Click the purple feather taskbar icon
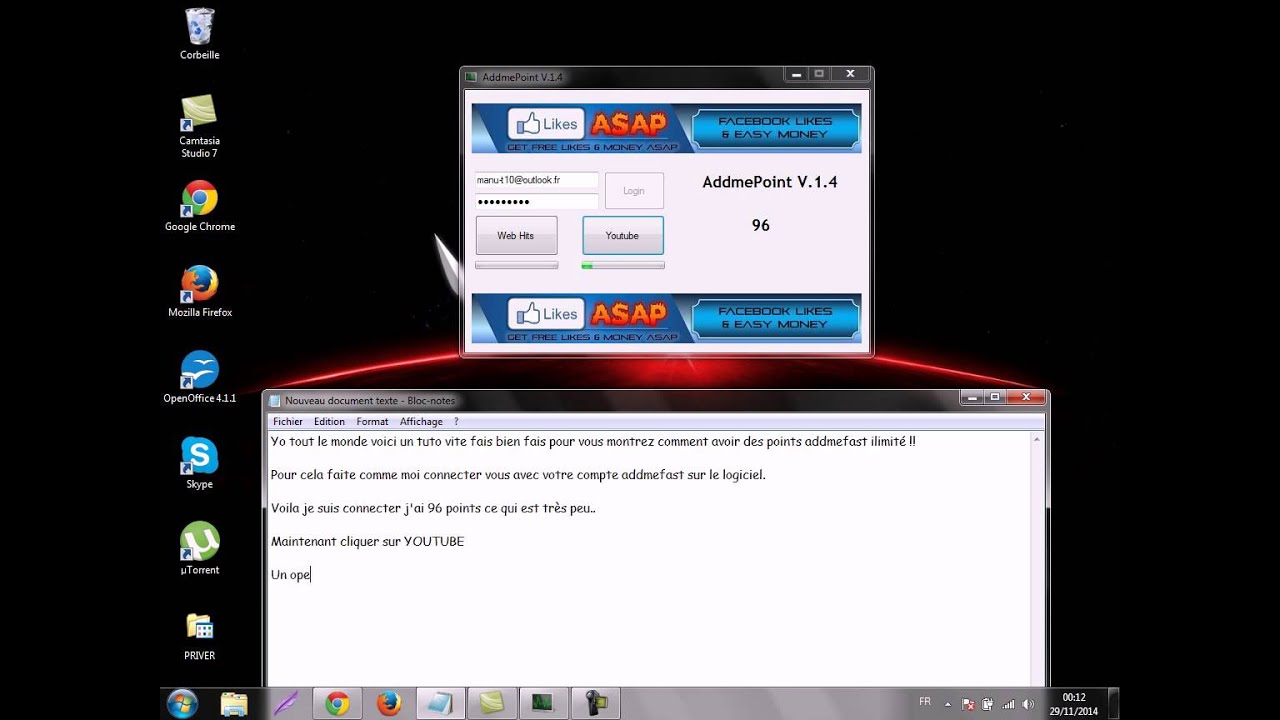Viewport: 1280px width, 720px height. [x=286, y=704]
